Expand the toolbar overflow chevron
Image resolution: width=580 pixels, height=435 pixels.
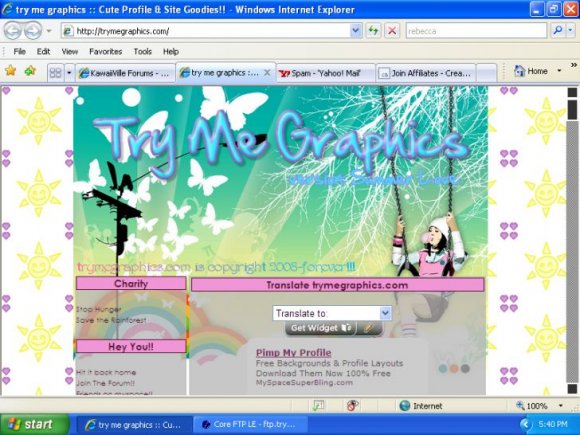tap(573, 65)
